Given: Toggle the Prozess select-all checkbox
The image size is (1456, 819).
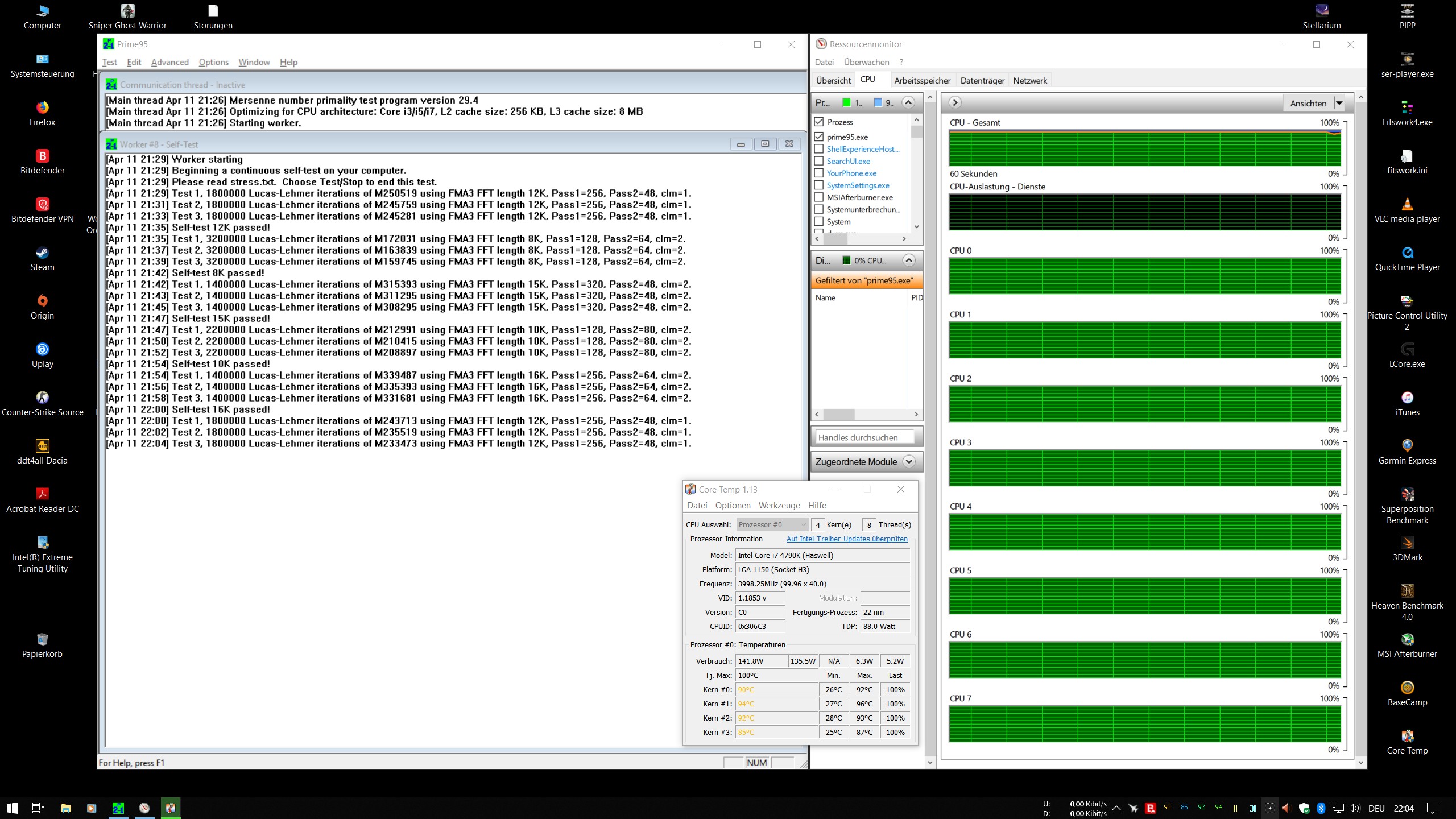Looking at the screenshot, I should 819,122.
